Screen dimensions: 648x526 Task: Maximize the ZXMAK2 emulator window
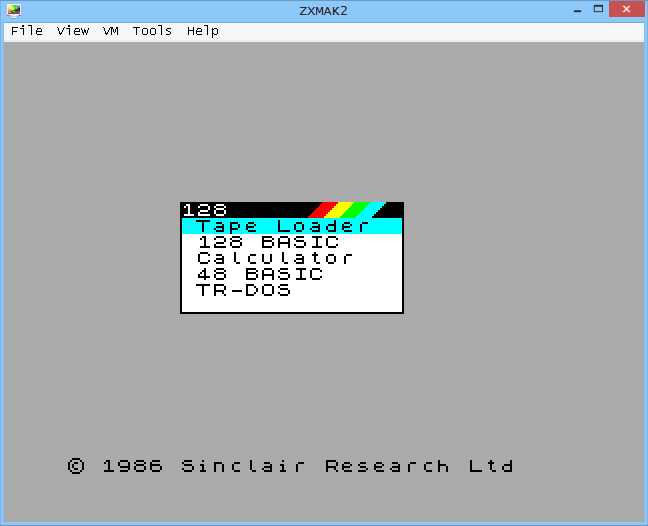click(x=597, y=9)
